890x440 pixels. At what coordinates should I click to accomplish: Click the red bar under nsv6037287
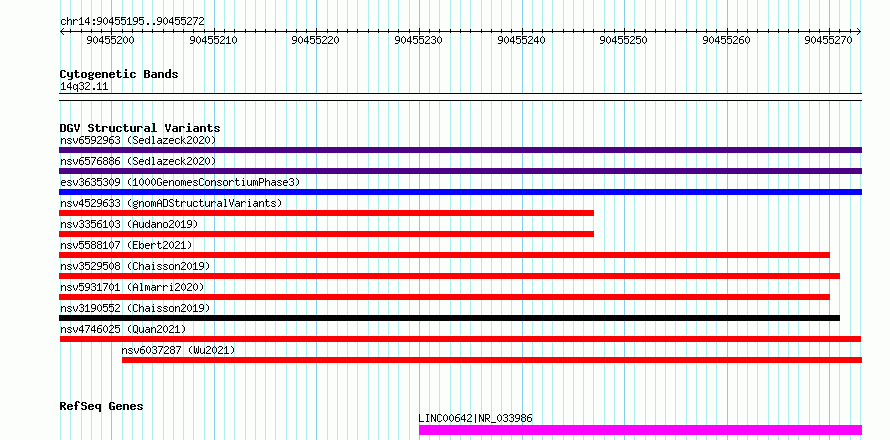tap(492, 360)
